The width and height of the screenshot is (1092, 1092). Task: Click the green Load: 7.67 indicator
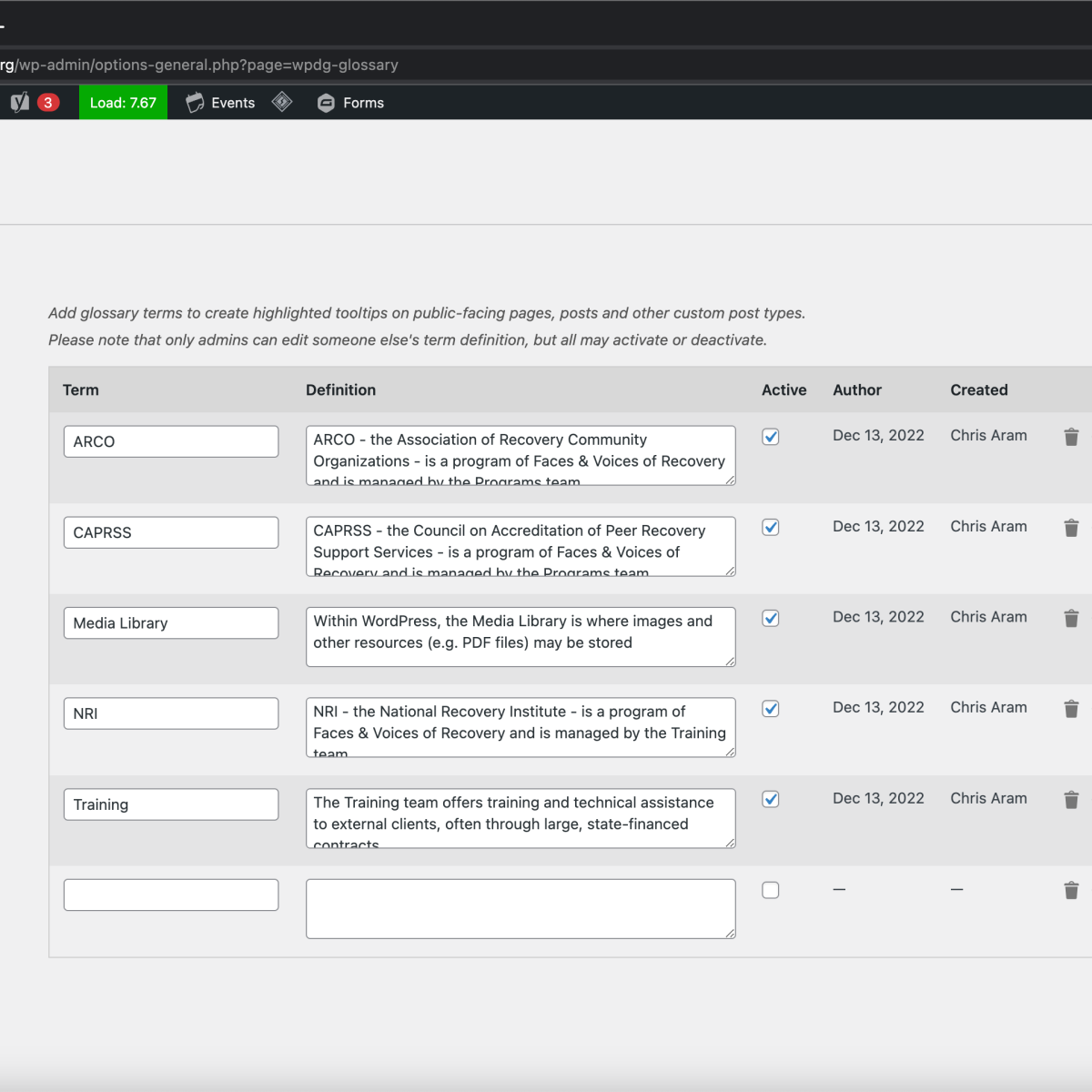pos(123,103)
